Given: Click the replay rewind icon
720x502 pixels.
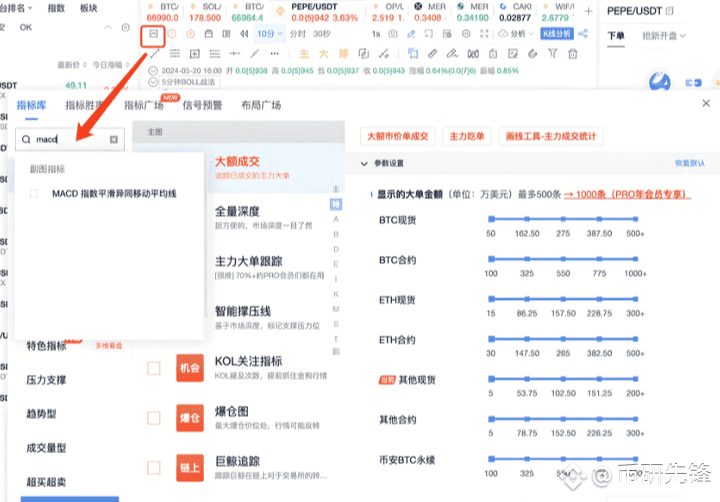Looking at the screenshot, I should coord(244,34).
